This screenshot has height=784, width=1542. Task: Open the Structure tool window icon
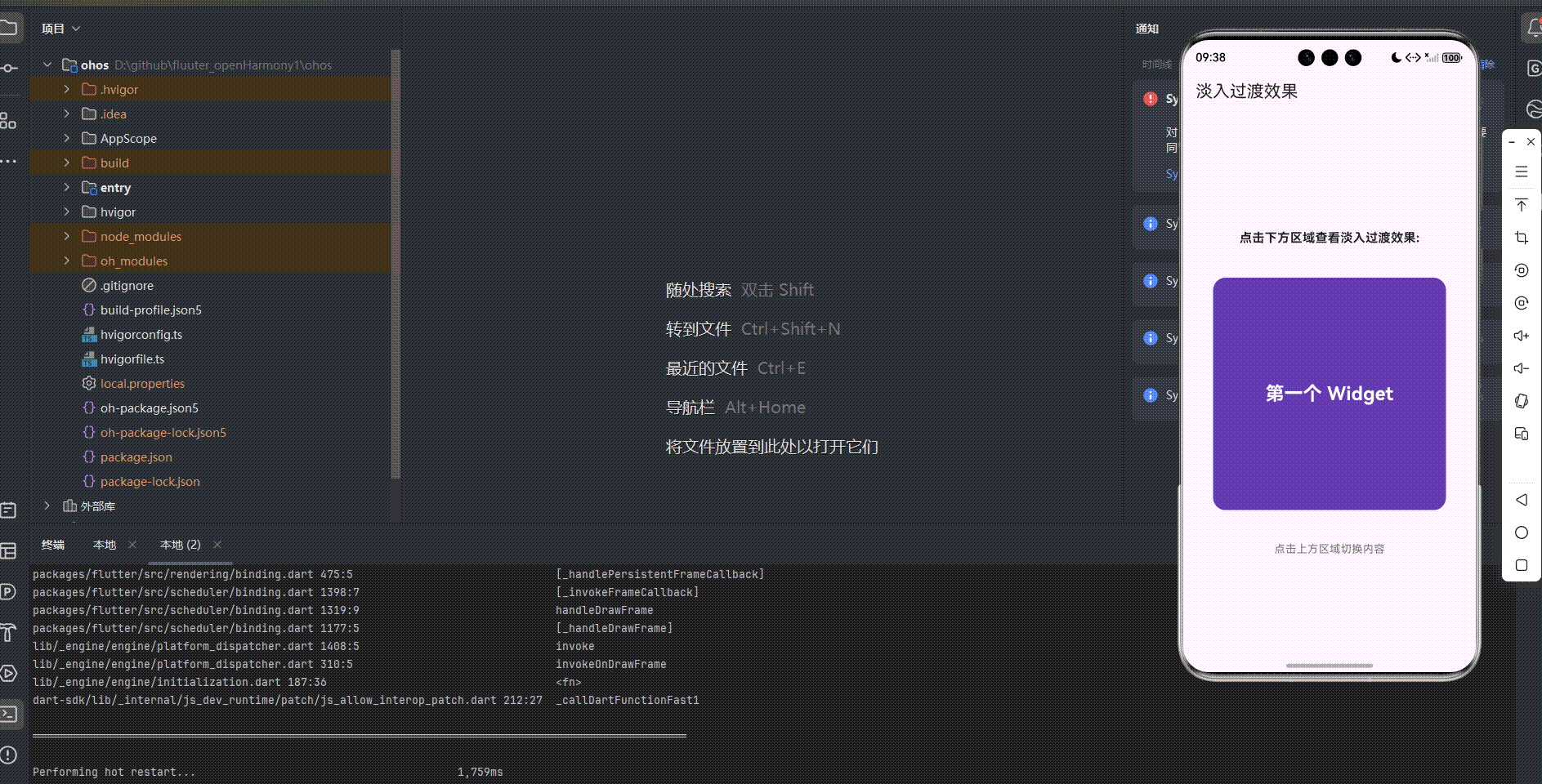click(8, 121)
